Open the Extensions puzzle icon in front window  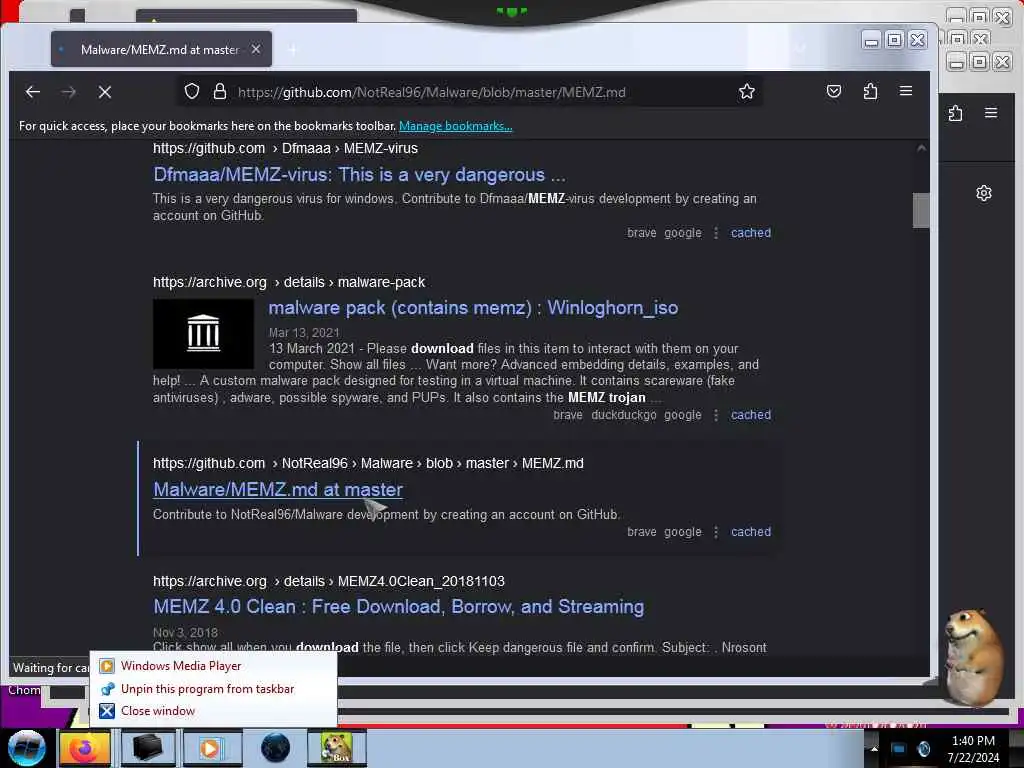point(870,91)
